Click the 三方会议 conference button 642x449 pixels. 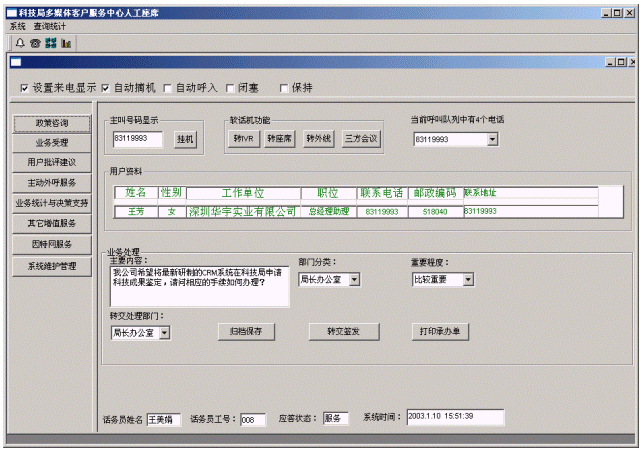[361, 139]
